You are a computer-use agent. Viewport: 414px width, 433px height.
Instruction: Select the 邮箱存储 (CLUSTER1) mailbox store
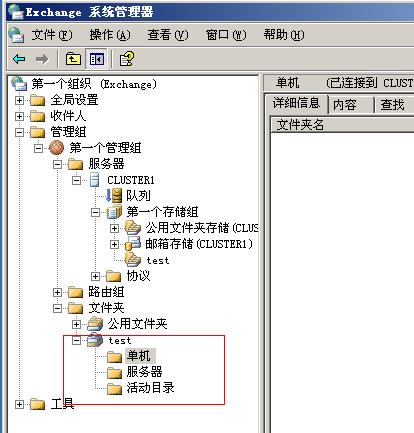click(x=199, y=244)
